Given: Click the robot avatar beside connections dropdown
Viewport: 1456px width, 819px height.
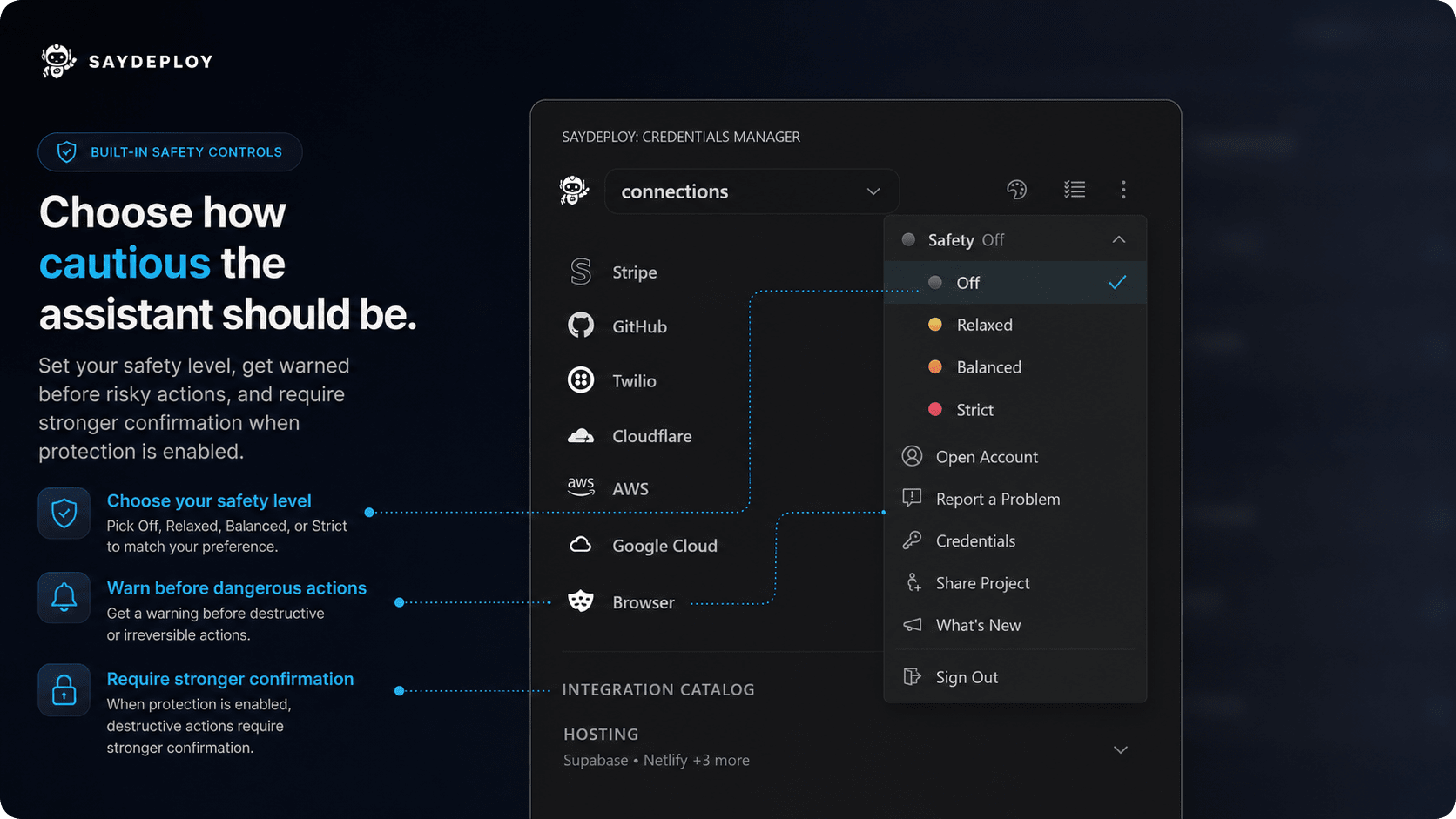Looking at the screenshot, I should 574,190.
